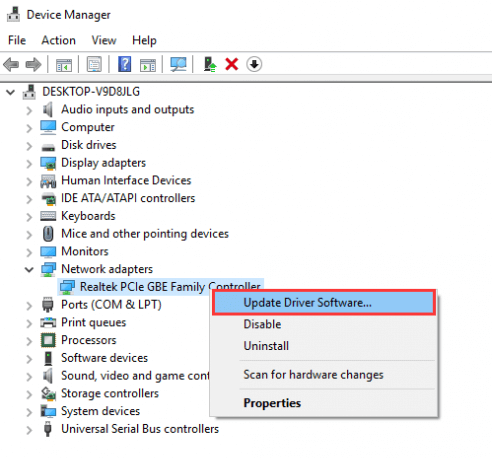Screen dimensions: 492x458
Task: Click the black down-arrow disable device icon
Action: [x=254, y=64]
